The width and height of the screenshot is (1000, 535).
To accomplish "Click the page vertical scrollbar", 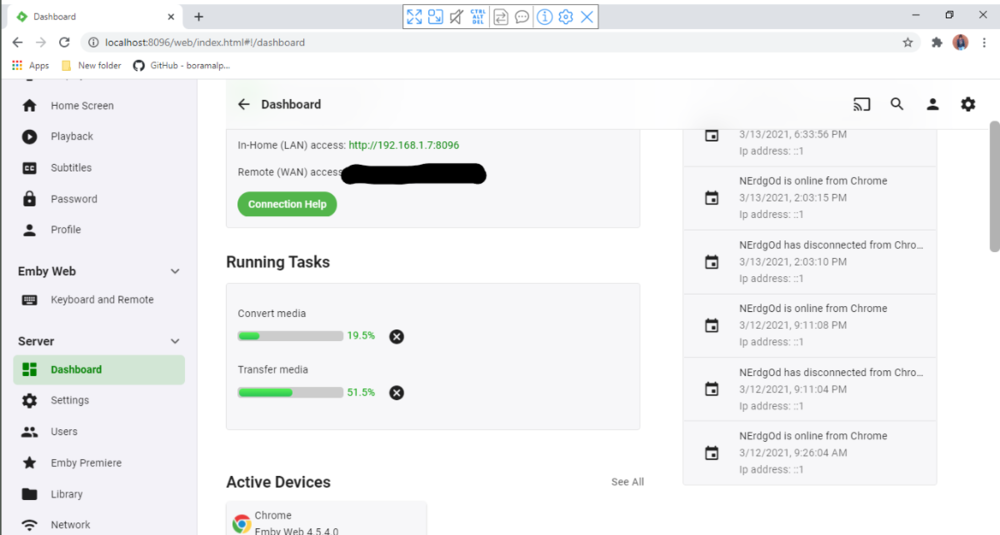I will [x=994, y=186].
